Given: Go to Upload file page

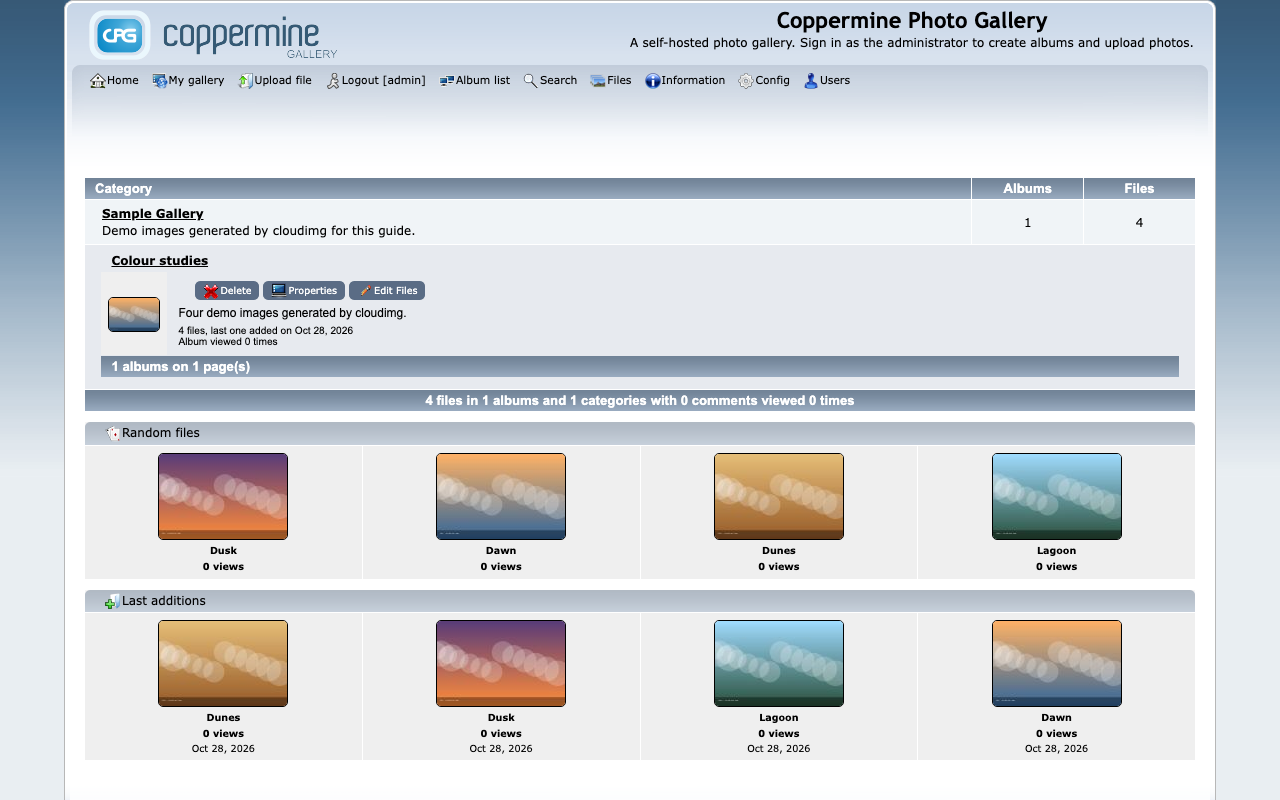Looking at the screenshot, I should click(275, 80).
